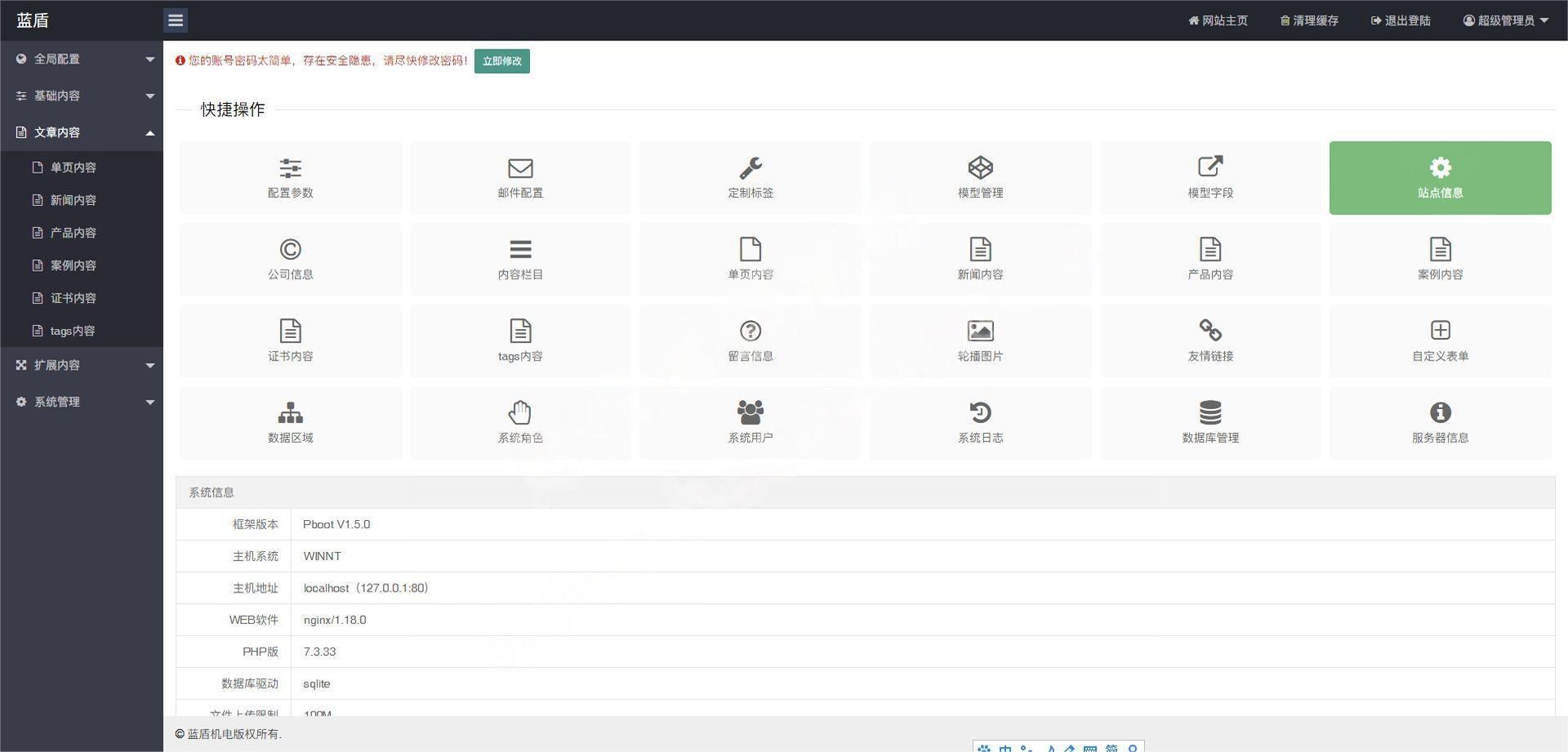Click the WINNT host system value

coord(323,556)
